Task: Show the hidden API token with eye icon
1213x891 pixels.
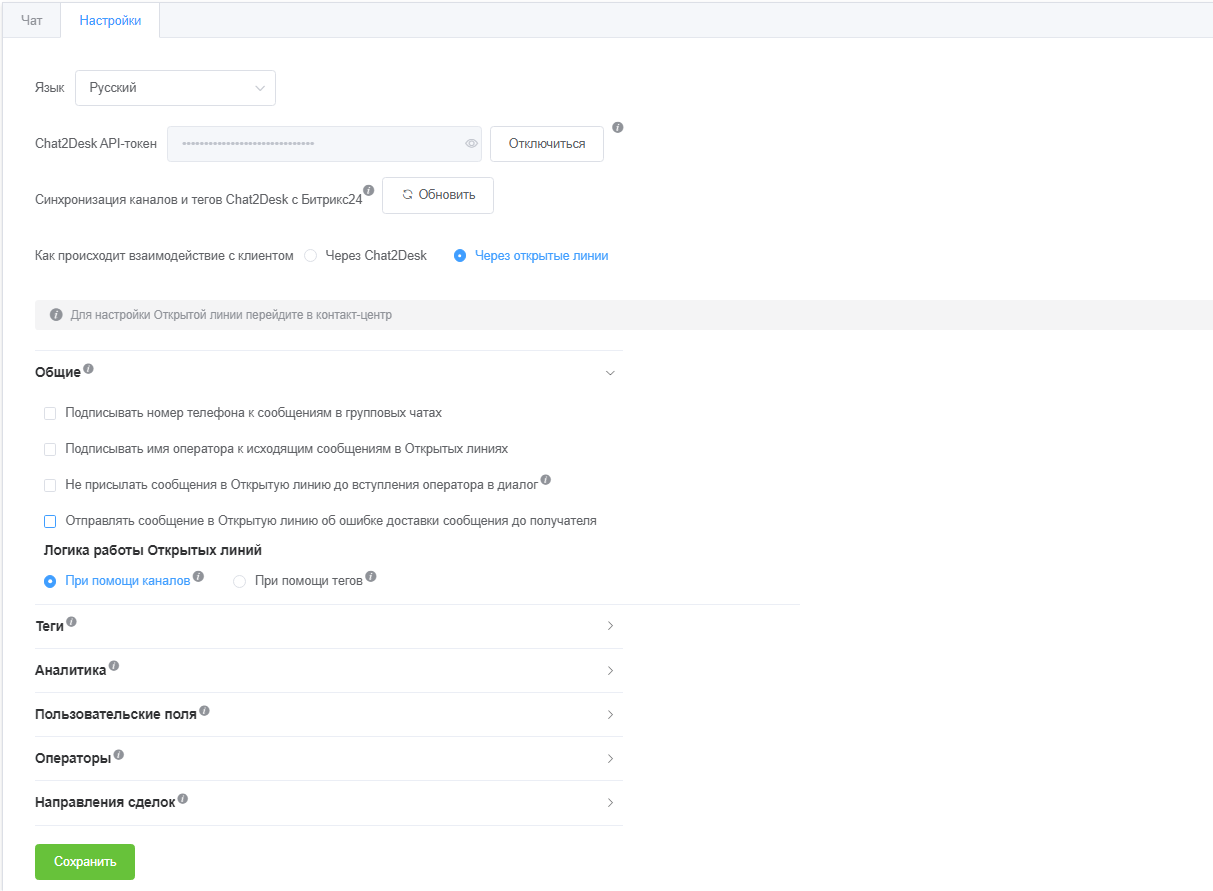Action: (472, 144)
